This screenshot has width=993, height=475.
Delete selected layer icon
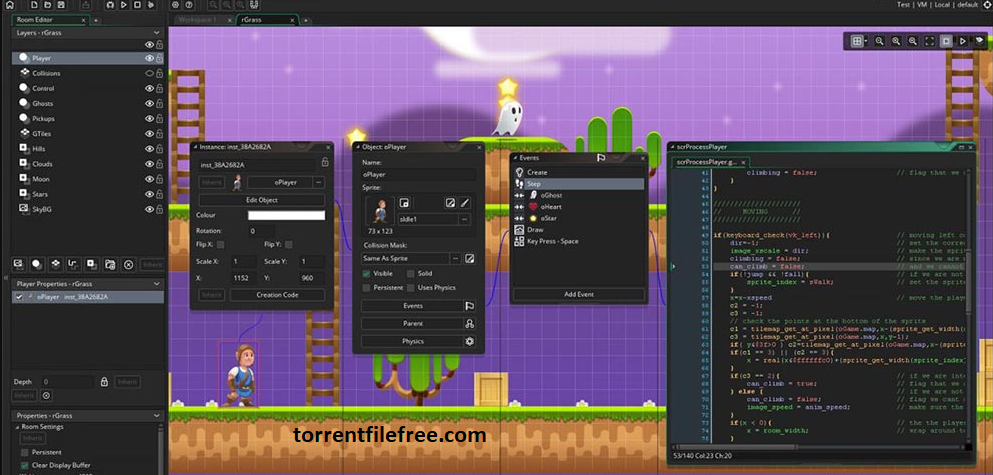pos(129,264)
